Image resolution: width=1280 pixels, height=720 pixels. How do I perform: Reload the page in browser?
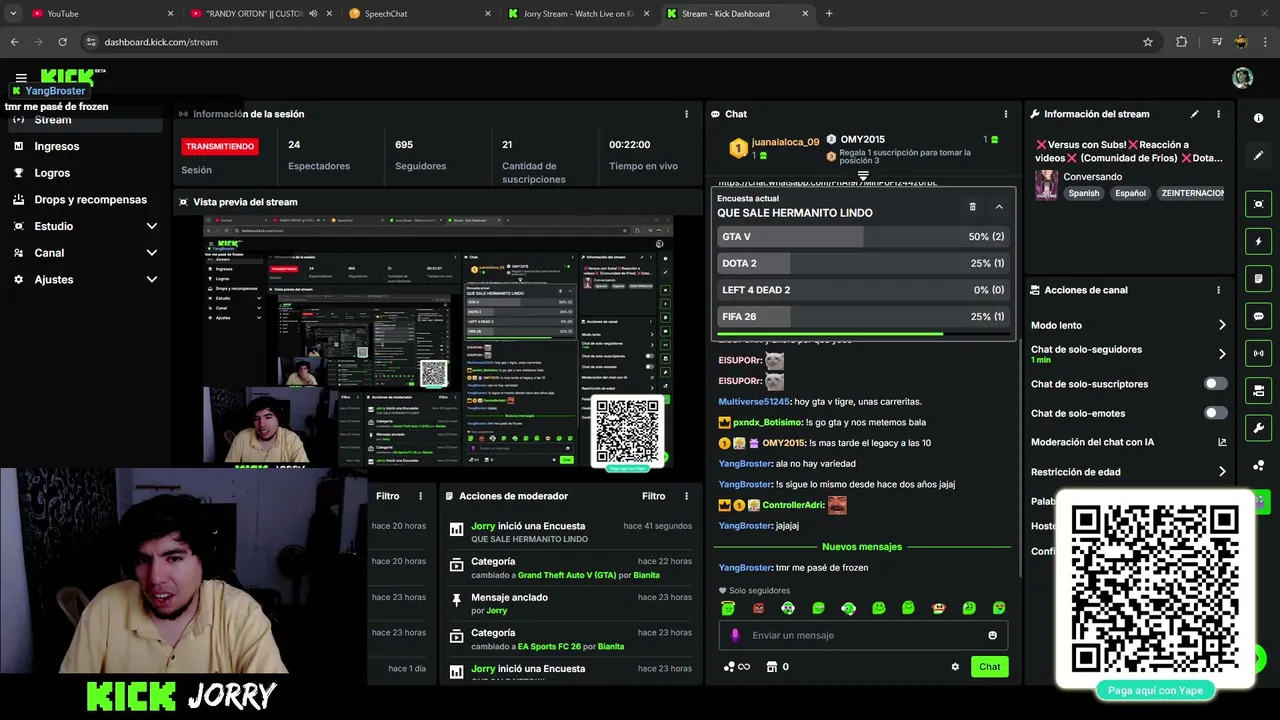click(62, 42)
